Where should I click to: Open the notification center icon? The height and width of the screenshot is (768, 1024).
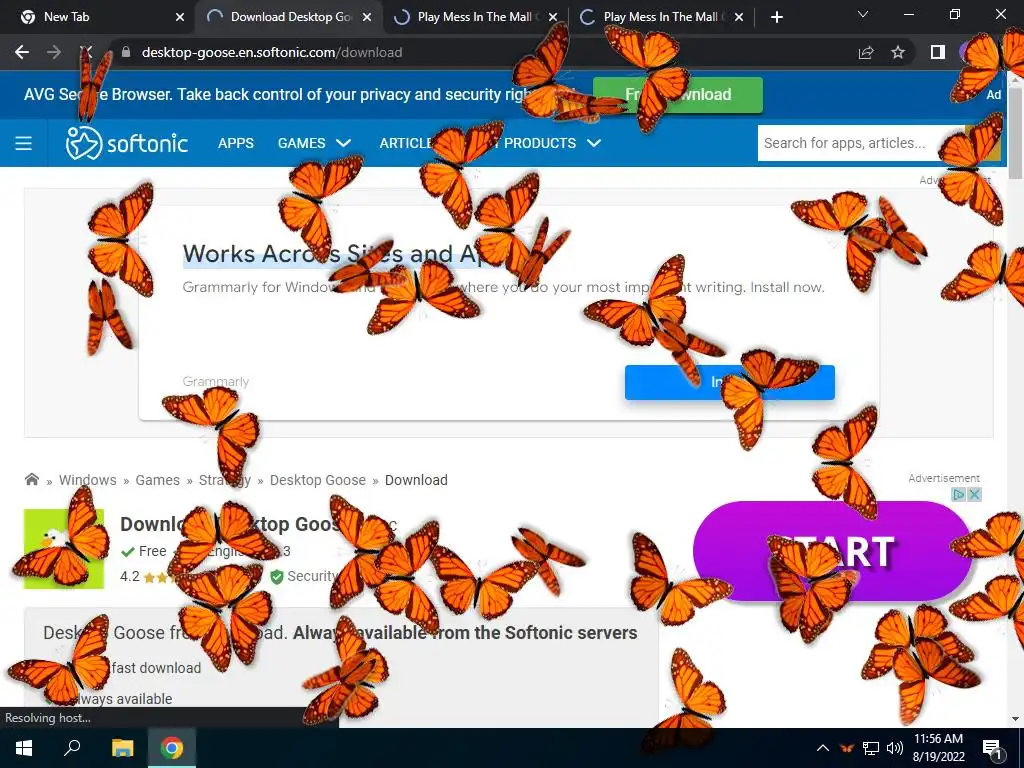[x=993, y=748]
